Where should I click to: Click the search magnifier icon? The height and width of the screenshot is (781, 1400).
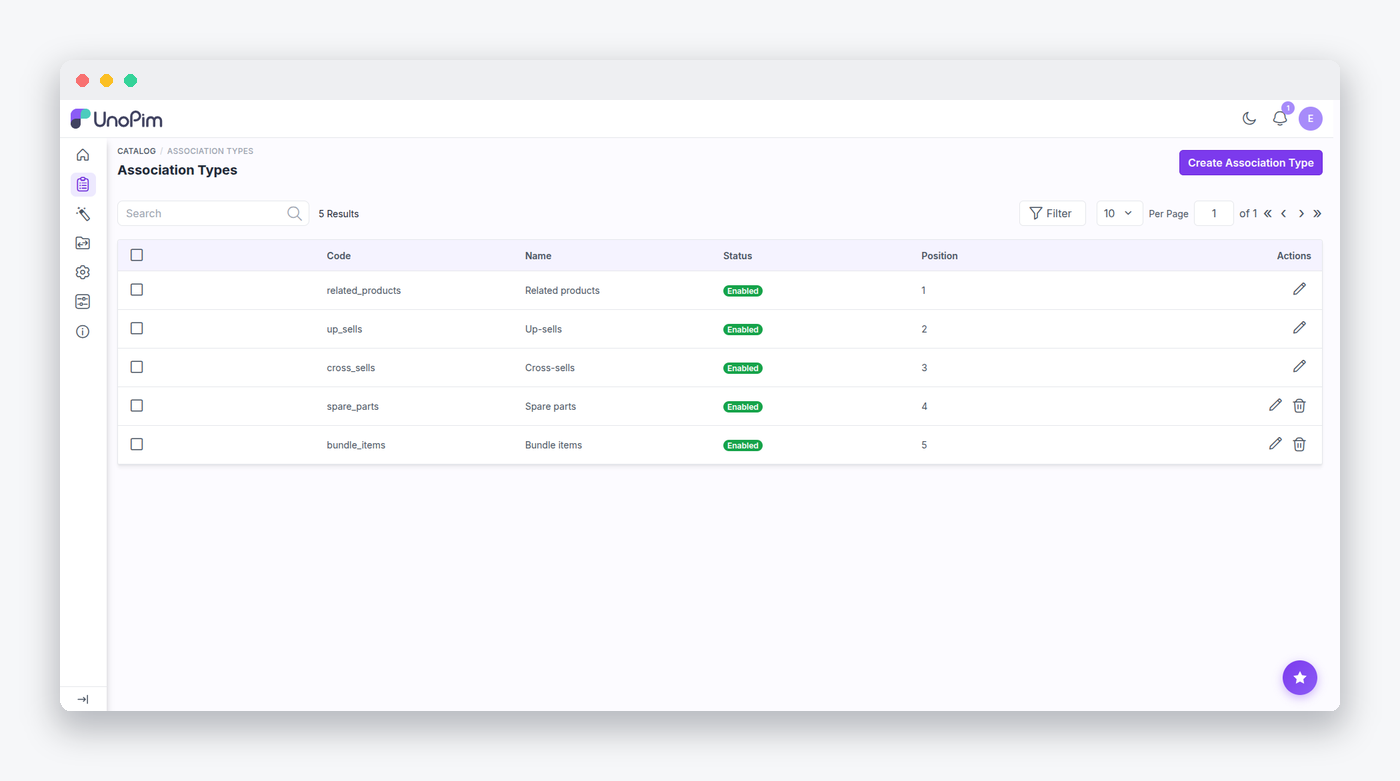(294, 213)
